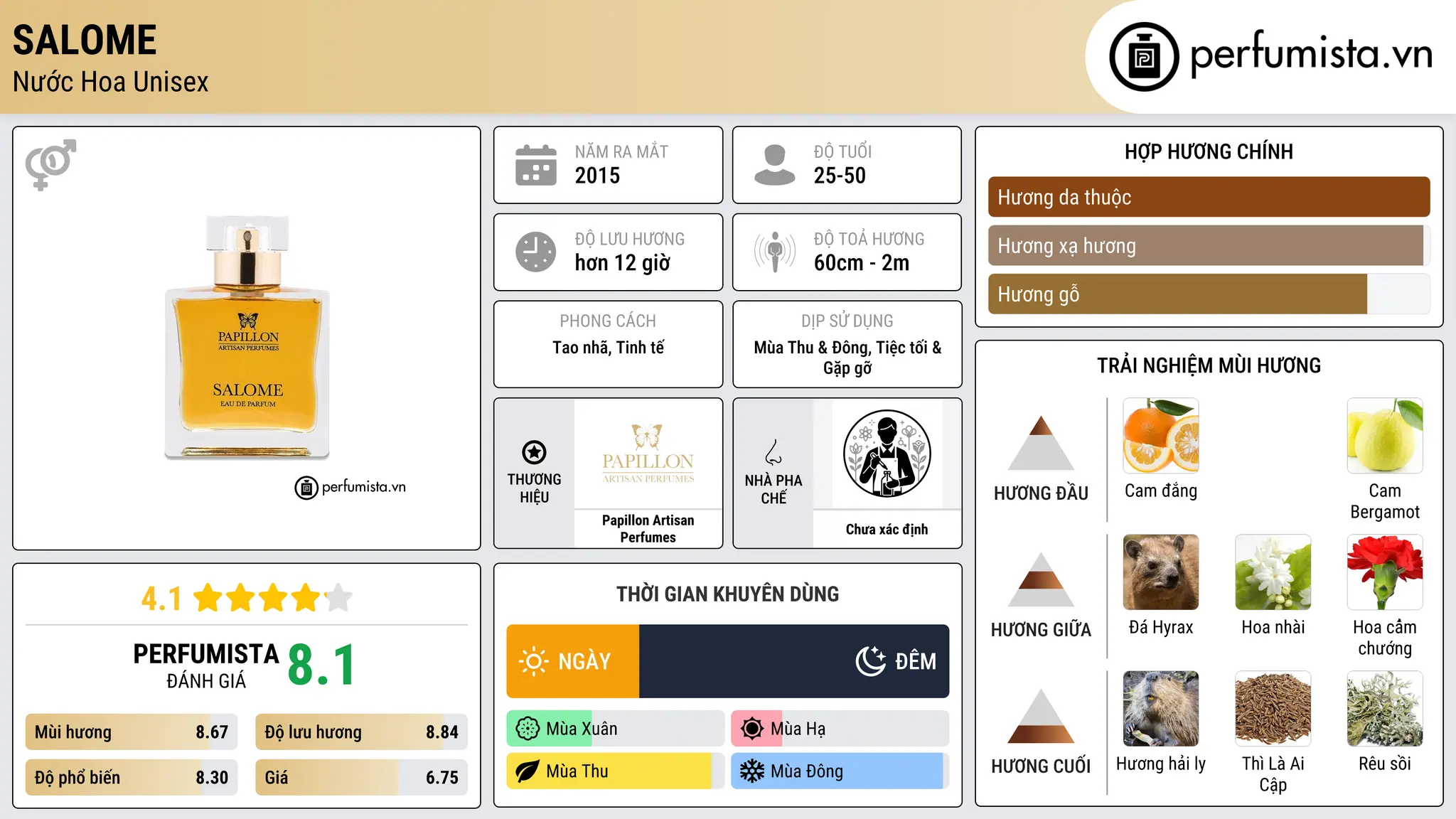Click the occasion text Mùa Thu & Đông

point(812,348)
